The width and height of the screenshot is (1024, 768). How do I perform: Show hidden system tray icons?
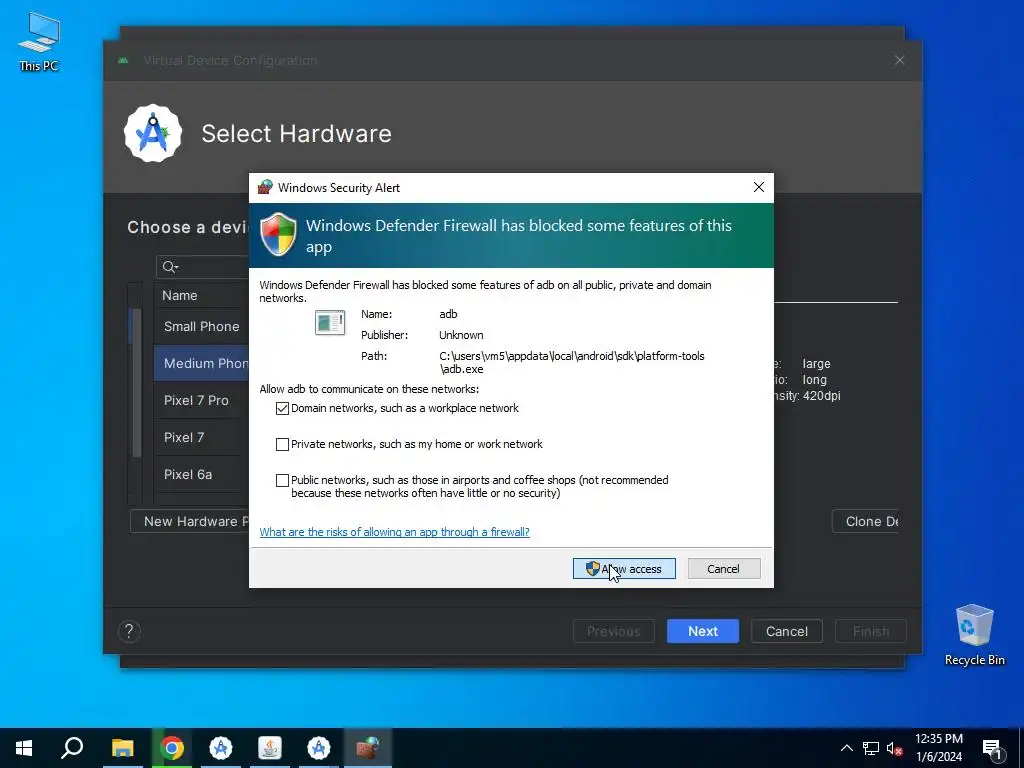[x=846, y=748]
